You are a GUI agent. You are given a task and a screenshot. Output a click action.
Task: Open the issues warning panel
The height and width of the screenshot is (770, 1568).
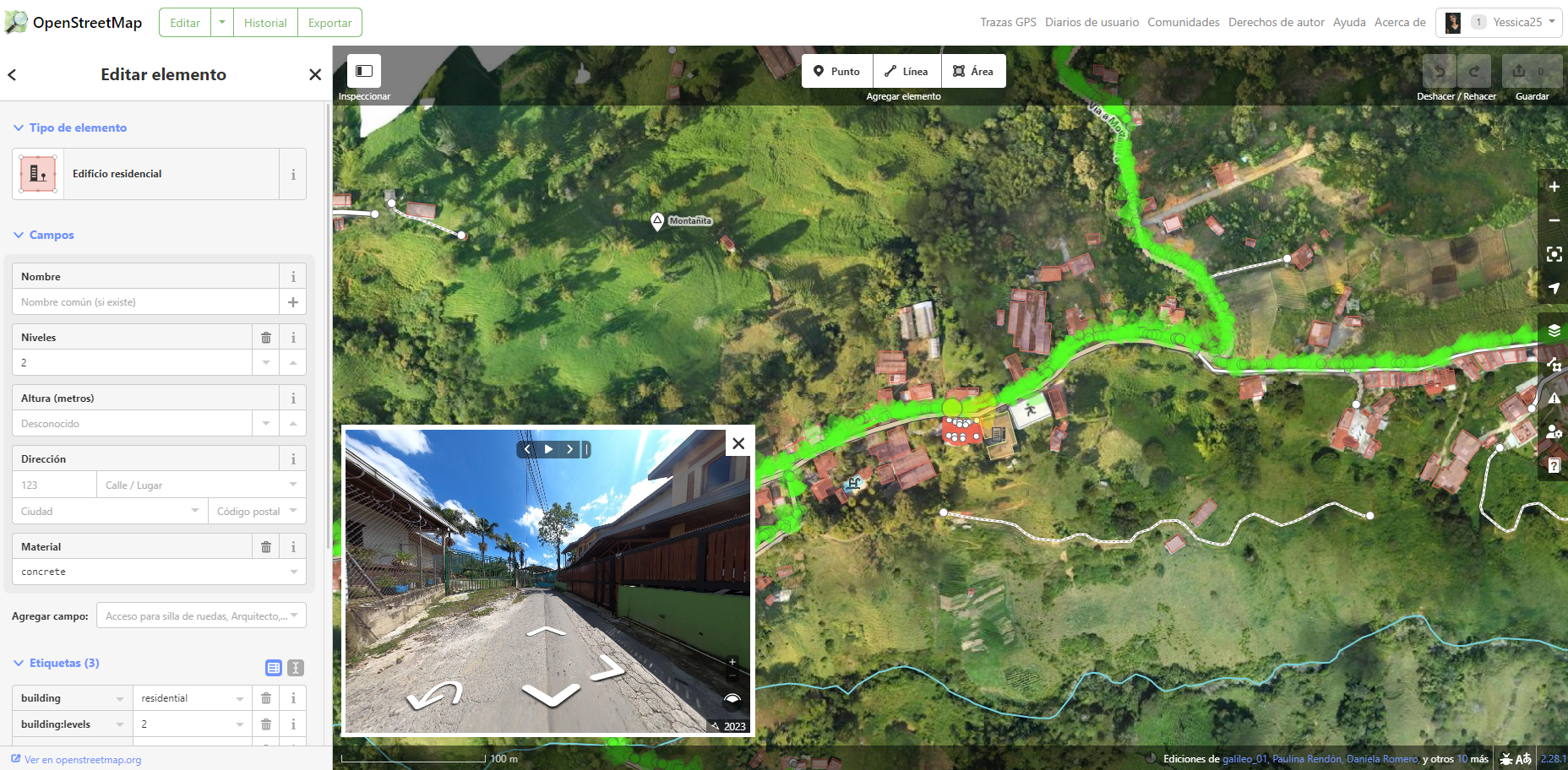[x=1554, y=398]
